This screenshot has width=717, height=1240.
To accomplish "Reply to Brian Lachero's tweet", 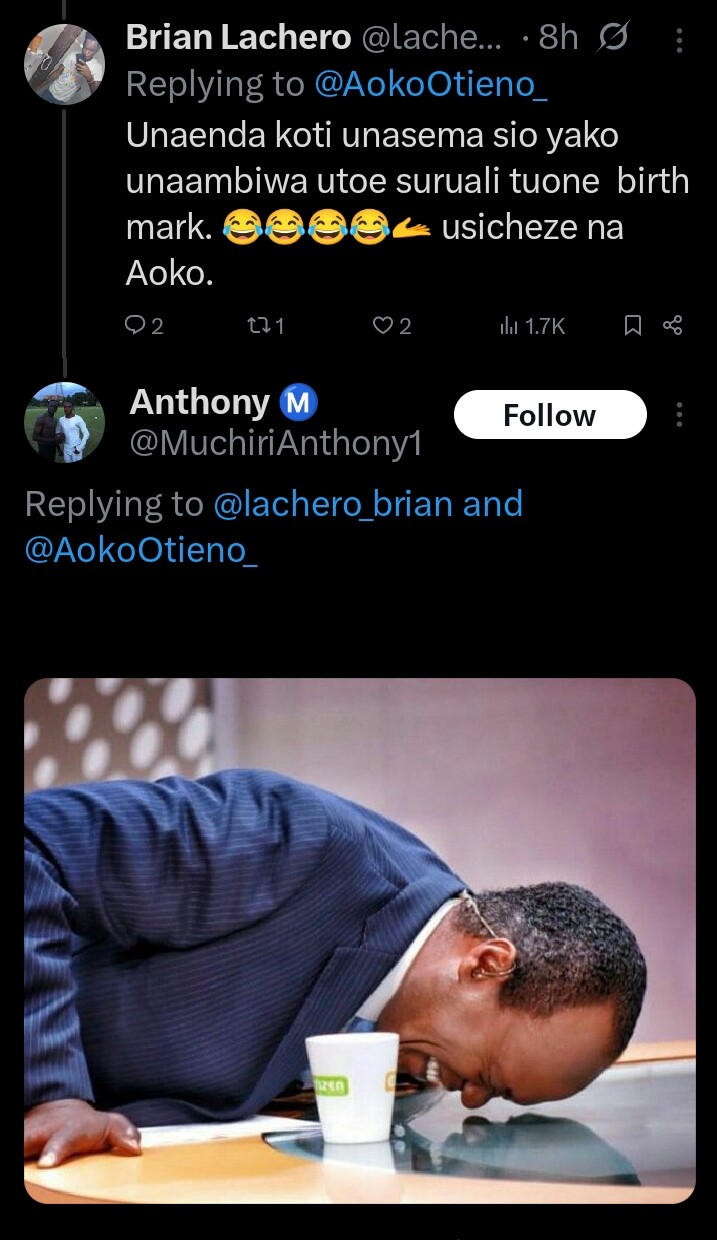I will [x=136, y=325].
